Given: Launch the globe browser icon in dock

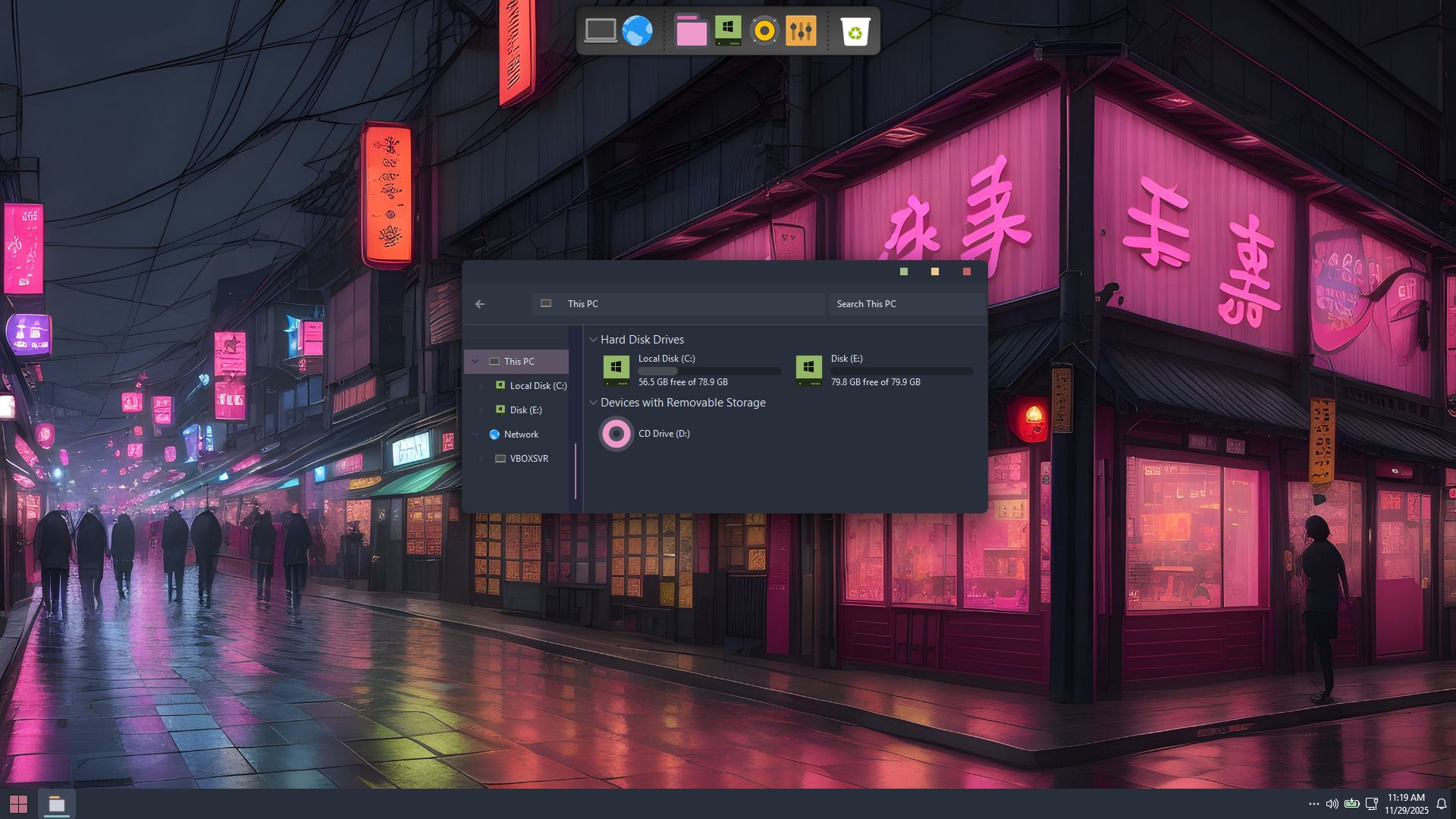Looking at the screenshot, I should pos(637,31).
